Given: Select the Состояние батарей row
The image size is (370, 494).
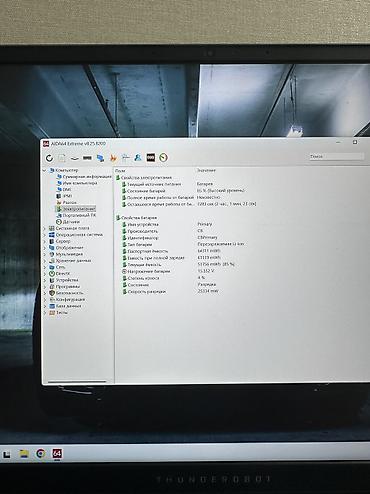Looking at the screenshot, I should (144, 191).
